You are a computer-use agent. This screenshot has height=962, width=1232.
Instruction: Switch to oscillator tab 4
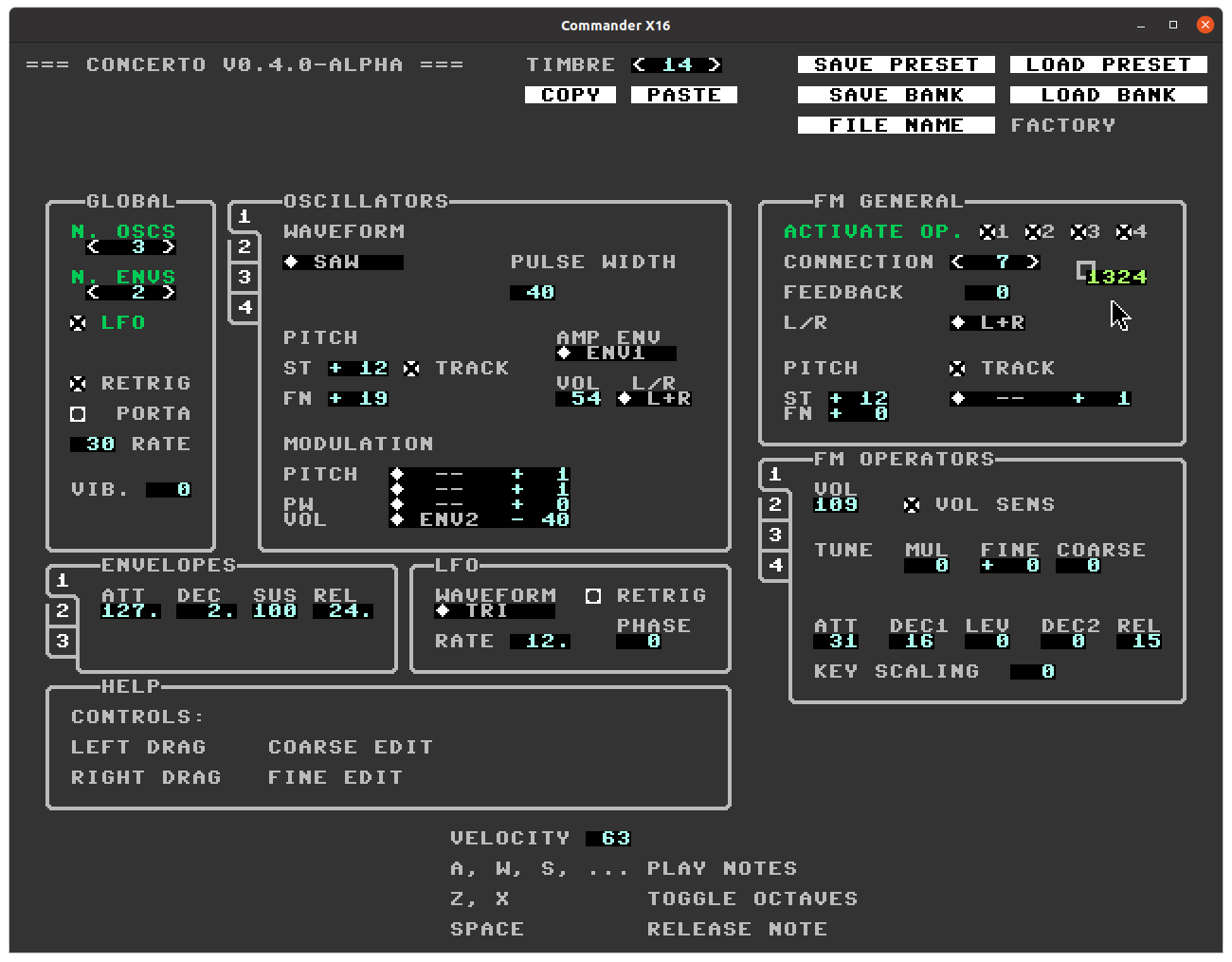click(245, 307)
